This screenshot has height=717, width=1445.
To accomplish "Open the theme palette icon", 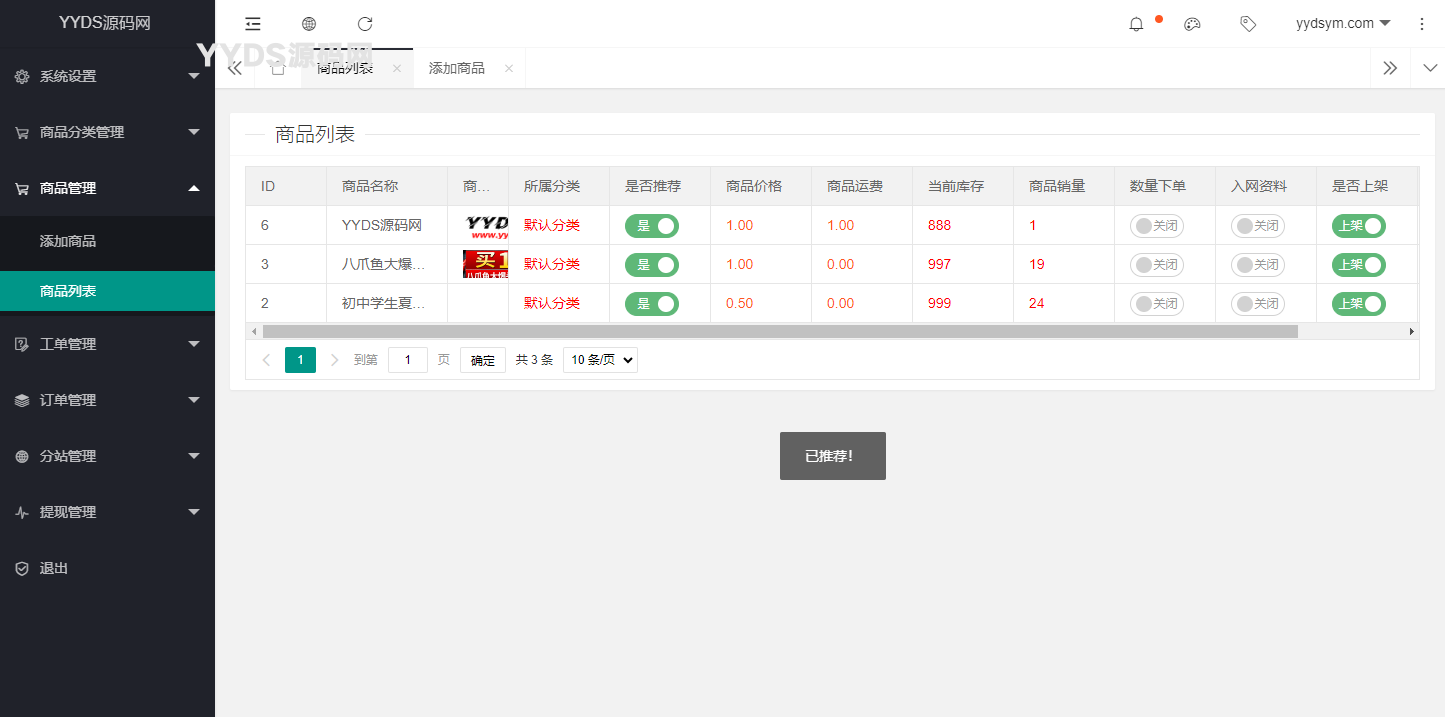I will (1192, 24).
